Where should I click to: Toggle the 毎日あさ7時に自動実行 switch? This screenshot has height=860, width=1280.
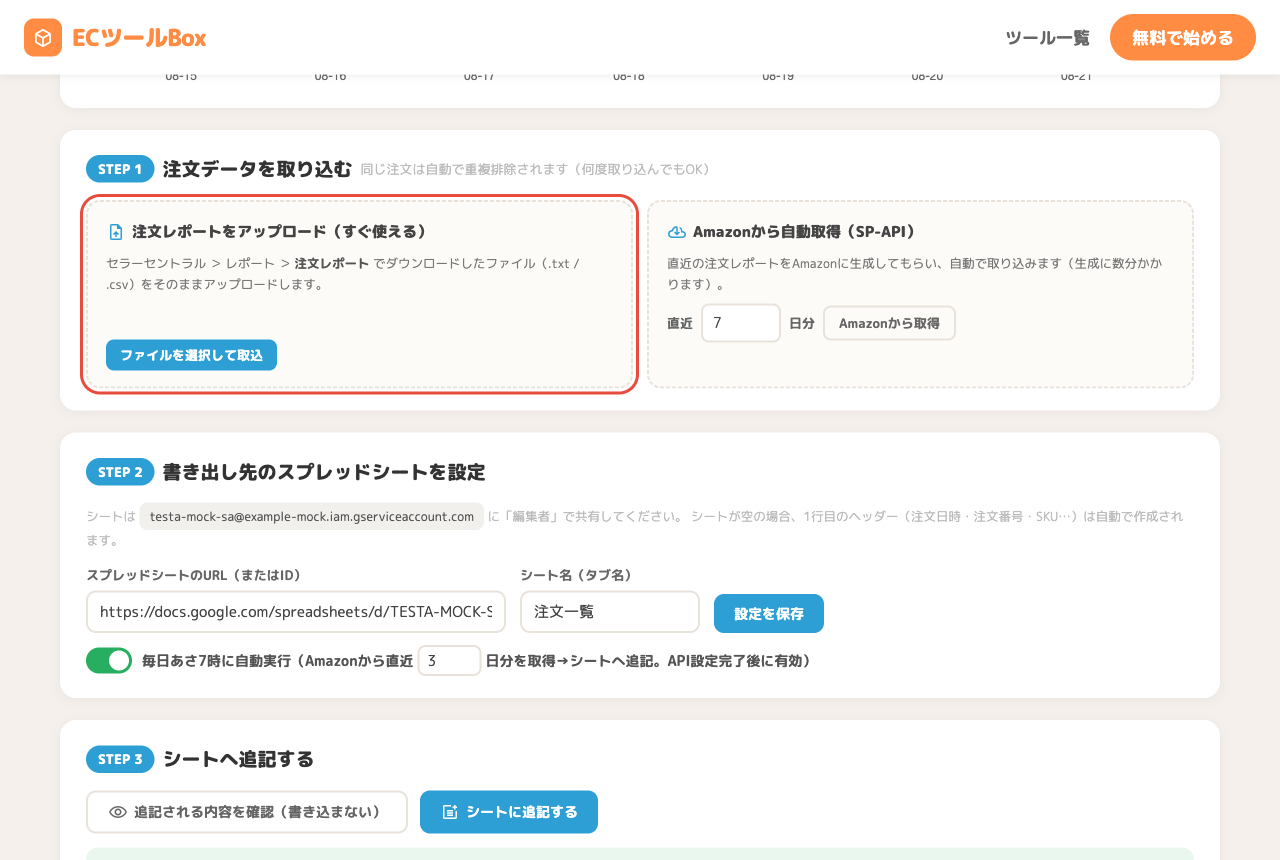click(x=109, y=661)
